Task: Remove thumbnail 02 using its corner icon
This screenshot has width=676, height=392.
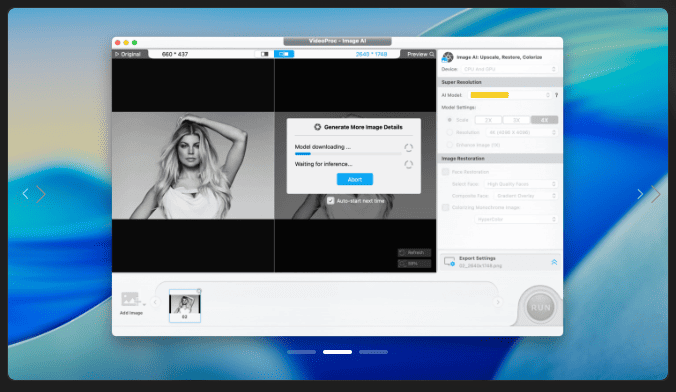Action: pos(199,291)
